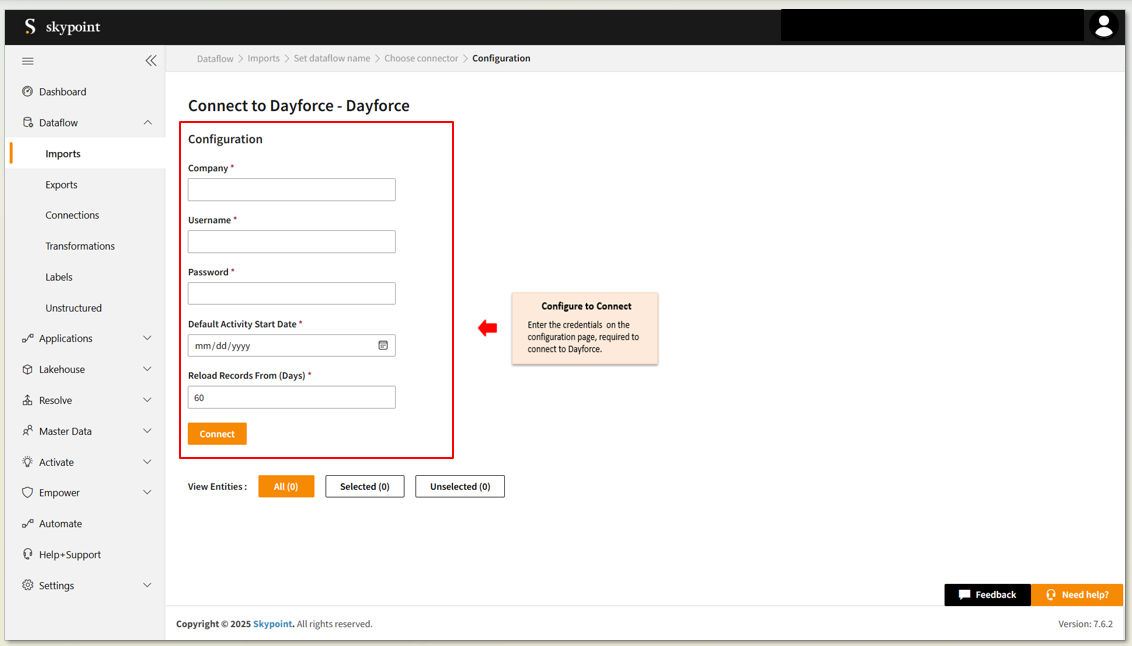This screenshot has width=1132, height=646.
Task: Expand the Master Data menu chevron
Action: [x=147, y=431]
